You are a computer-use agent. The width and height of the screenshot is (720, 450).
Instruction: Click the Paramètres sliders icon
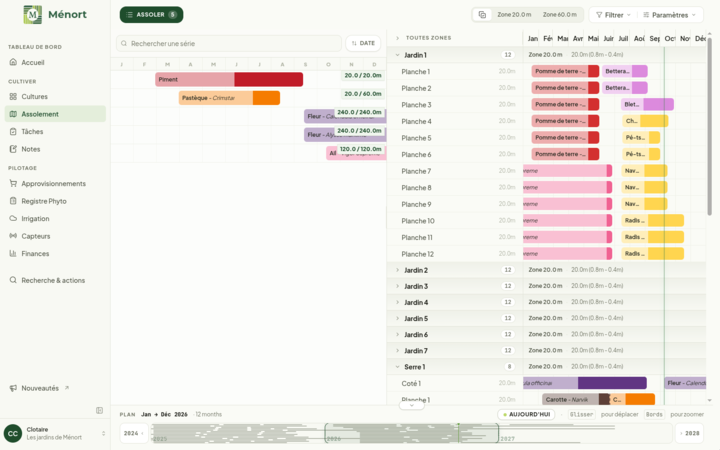point(646,15)
